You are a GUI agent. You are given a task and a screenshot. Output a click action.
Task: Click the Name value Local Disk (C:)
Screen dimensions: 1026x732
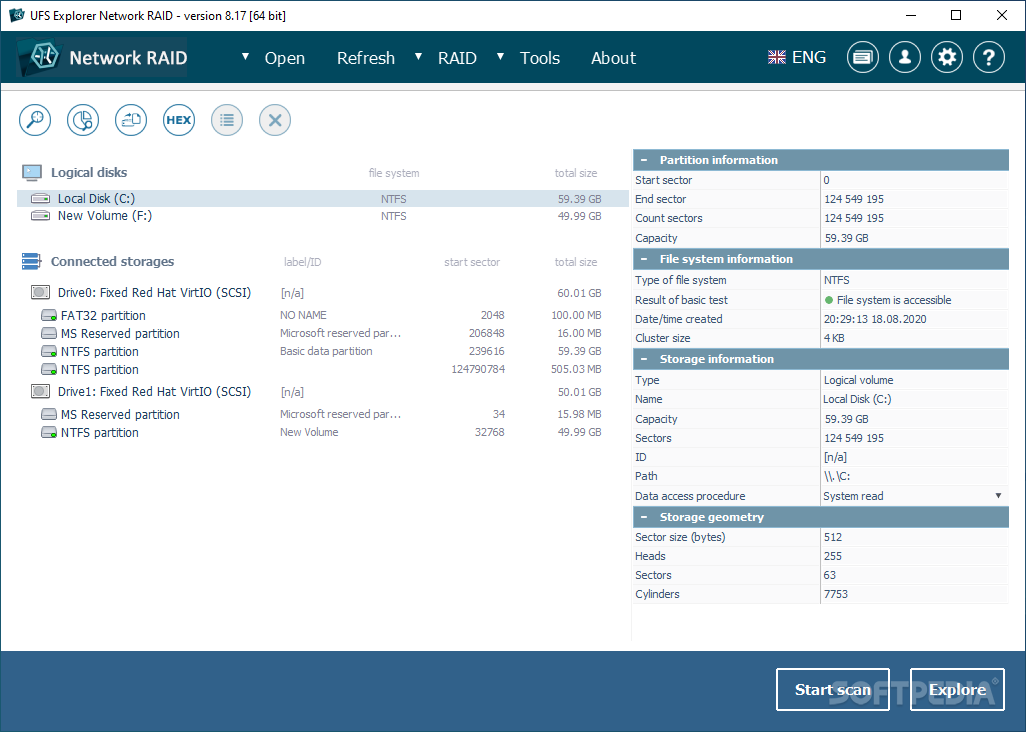click(857, 399)
